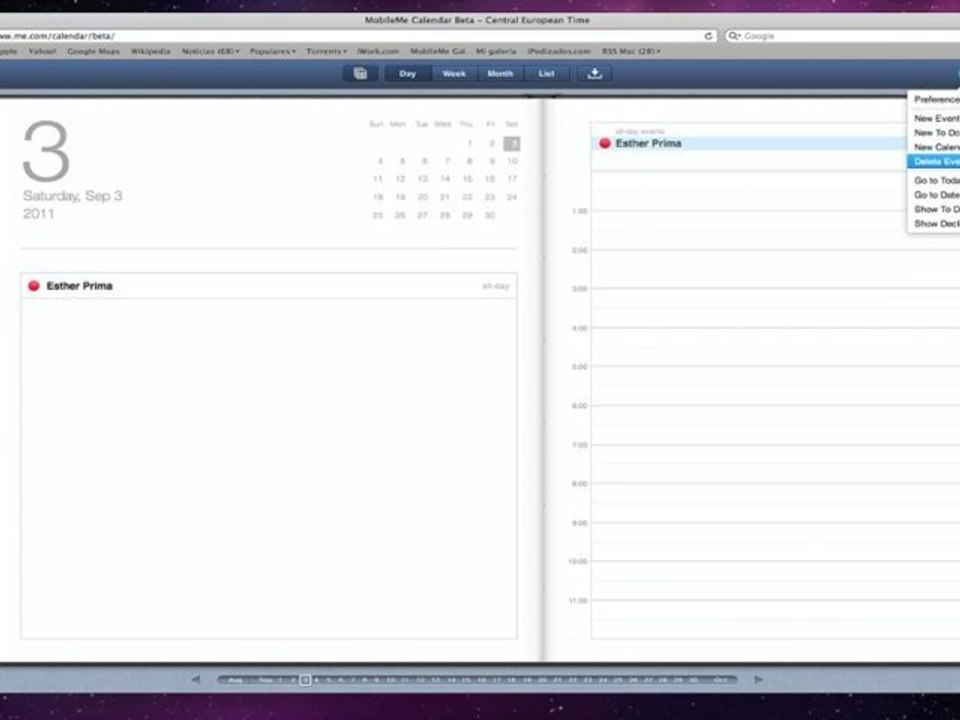Open the iPodizados.com bookmark

[558, 51]
